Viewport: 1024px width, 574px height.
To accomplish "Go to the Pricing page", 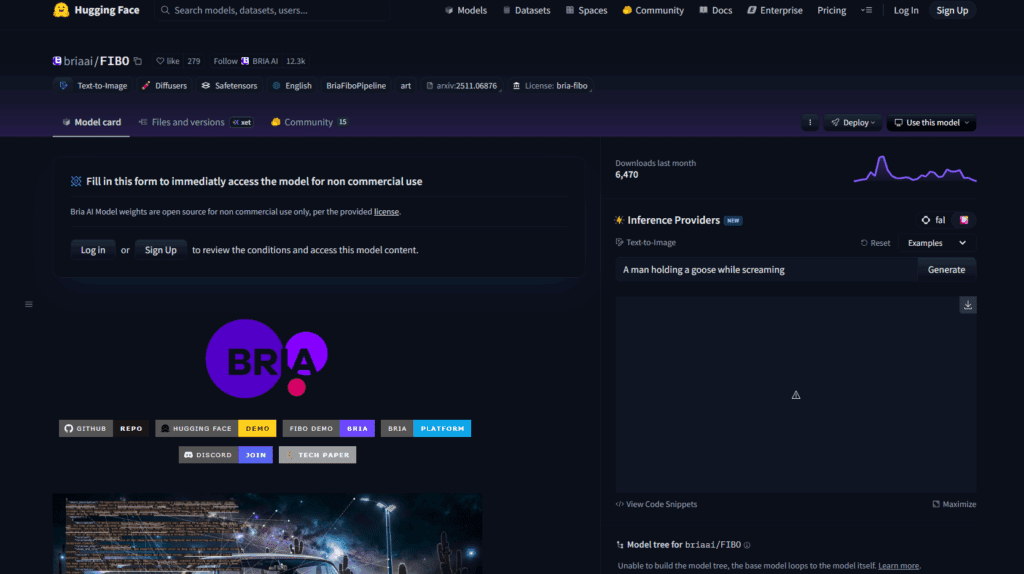I will (831, 10).
